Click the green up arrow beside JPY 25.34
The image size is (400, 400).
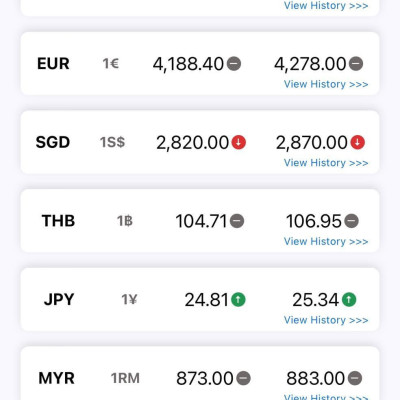[349, 299]
